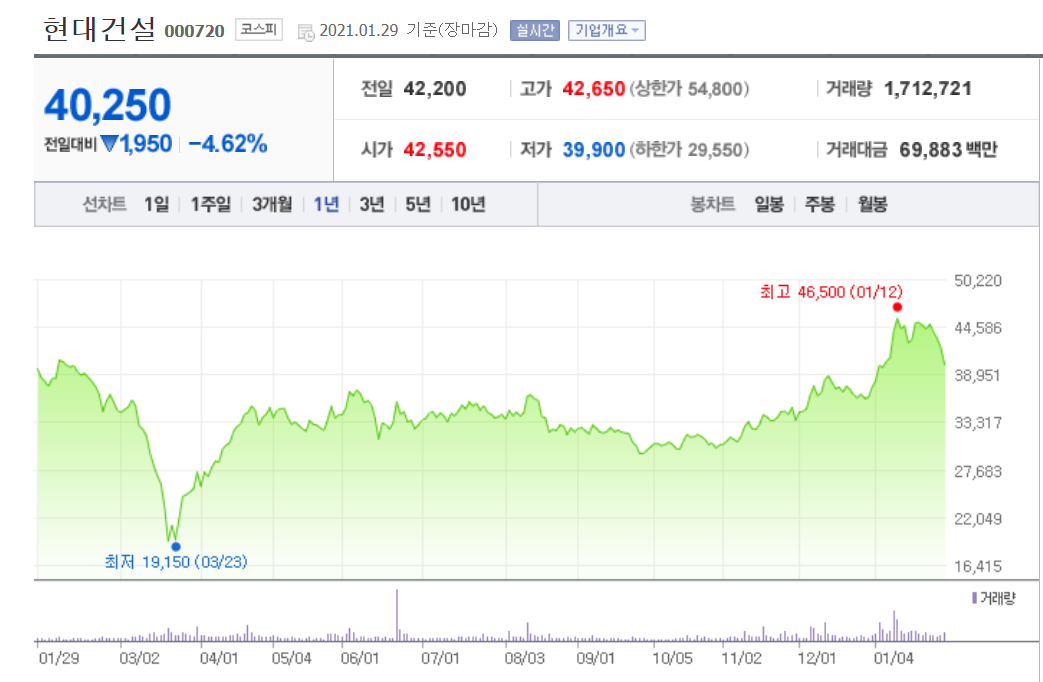Click the 현대건설 stock name heading

coord(99,29)
